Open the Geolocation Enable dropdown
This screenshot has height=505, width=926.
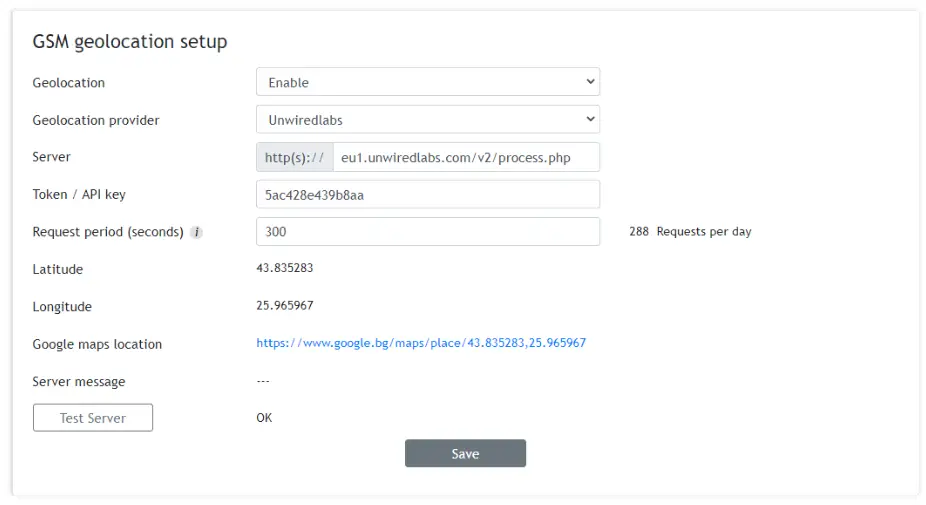tap(427, 82)
